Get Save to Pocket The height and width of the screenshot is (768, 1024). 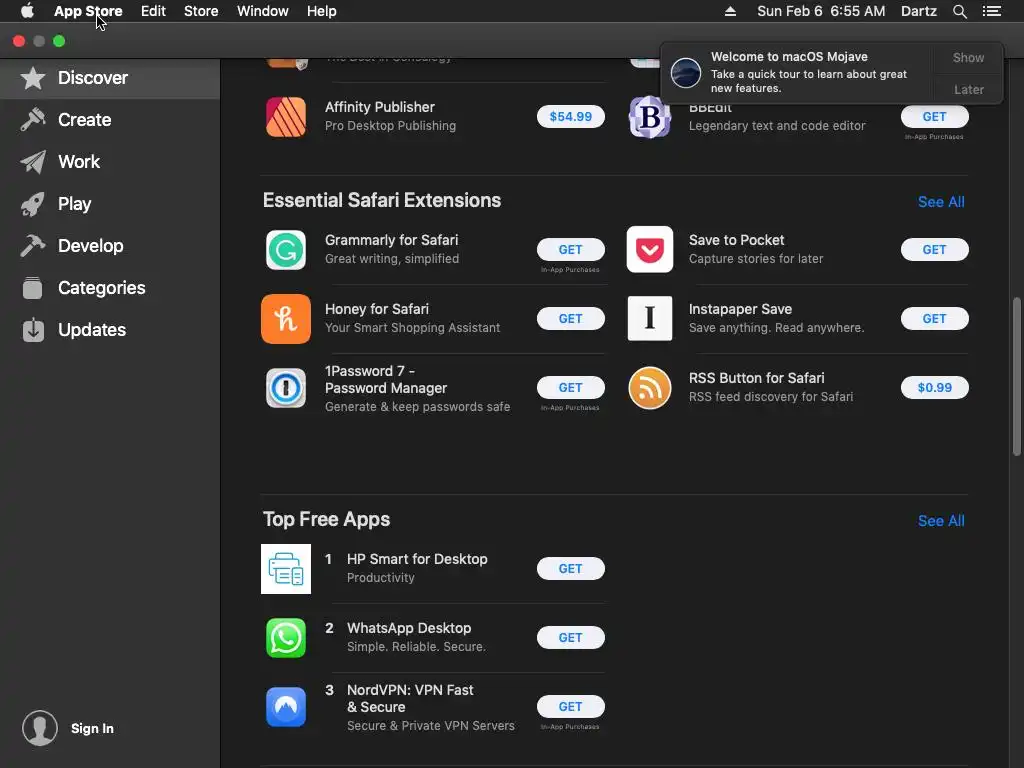935,249
